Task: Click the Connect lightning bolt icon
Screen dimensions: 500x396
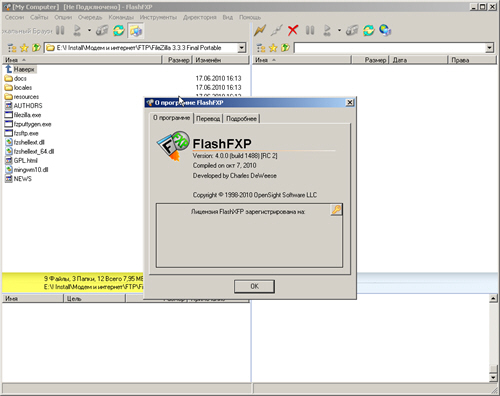Action: point(260,31)
